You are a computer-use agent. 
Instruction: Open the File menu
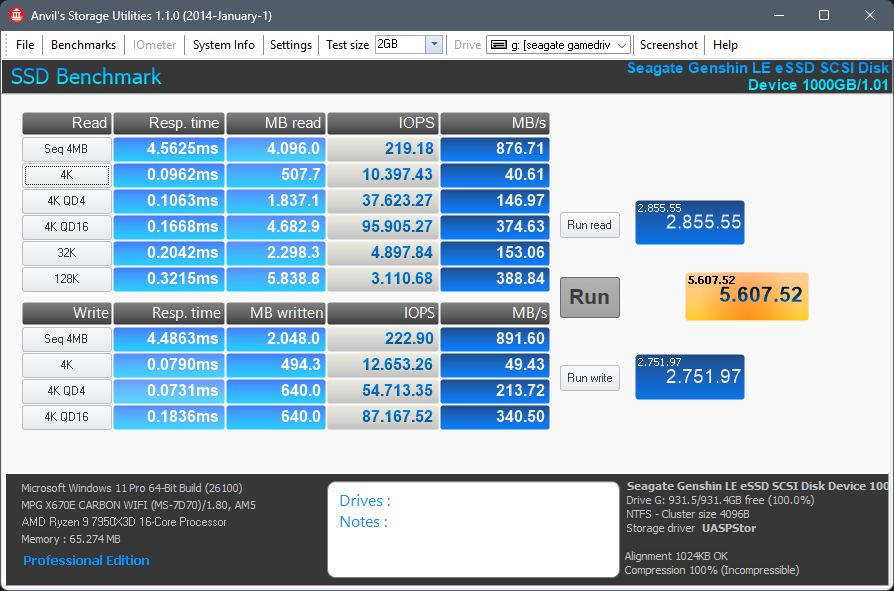(x=25, y=45)
